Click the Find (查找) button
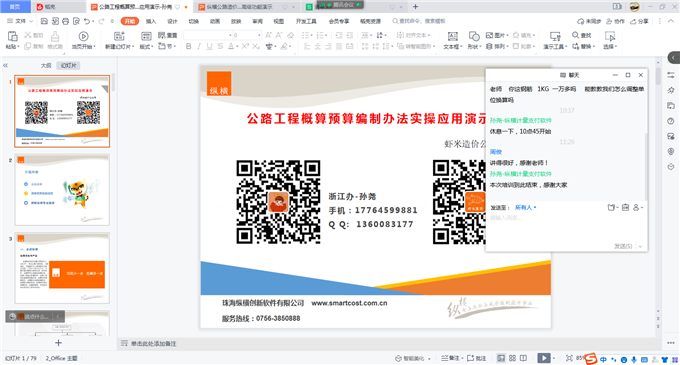 click(x=582, y=35)
